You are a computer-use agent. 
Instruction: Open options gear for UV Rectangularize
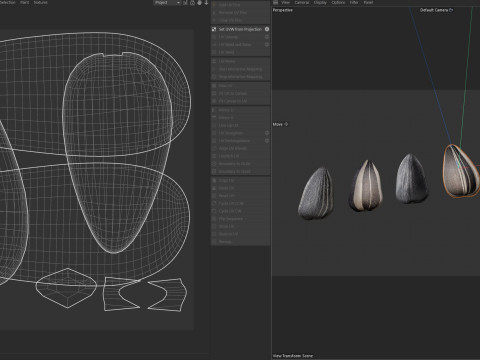click(267, 141)
